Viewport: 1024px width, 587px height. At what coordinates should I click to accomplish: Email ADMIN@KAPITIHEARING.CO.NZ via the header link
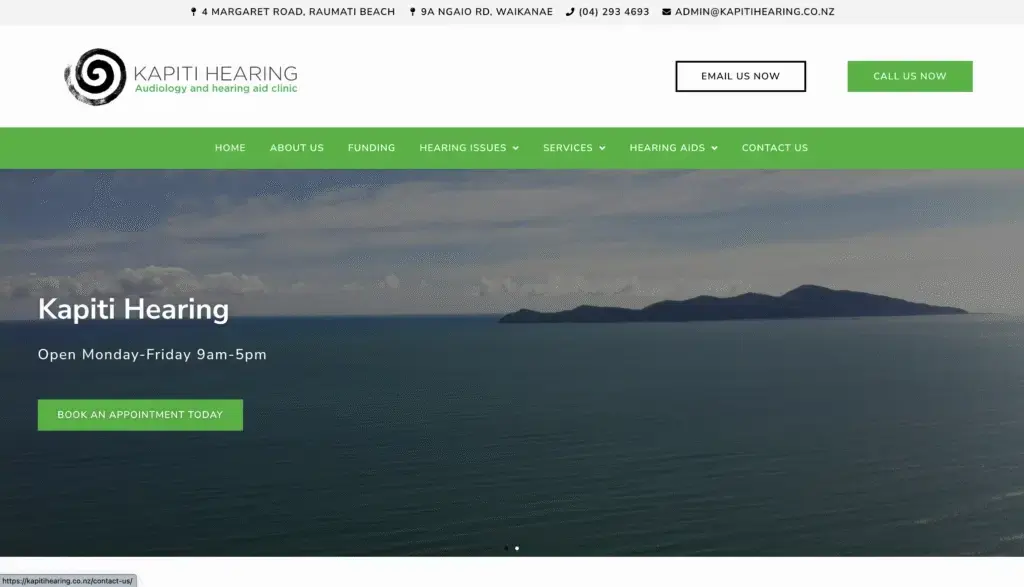[x=756, y=12]
